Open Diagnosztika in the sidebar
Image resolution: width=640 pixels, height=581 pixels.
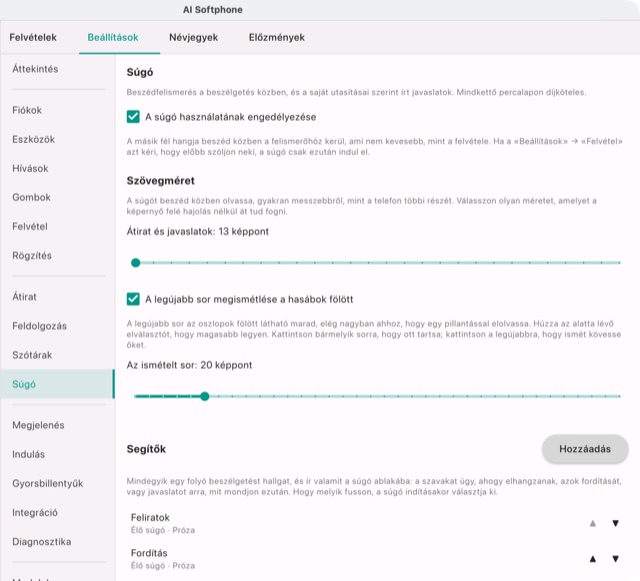point(57,541)
